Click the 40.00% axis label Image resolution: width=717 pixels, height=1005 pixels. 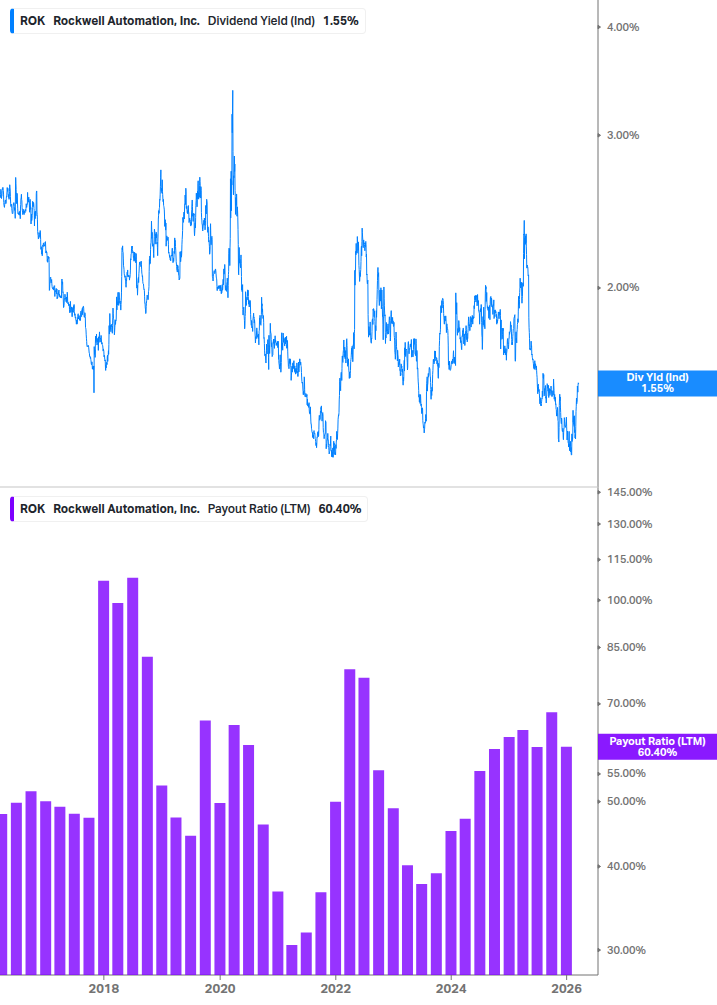click(626, 867)
